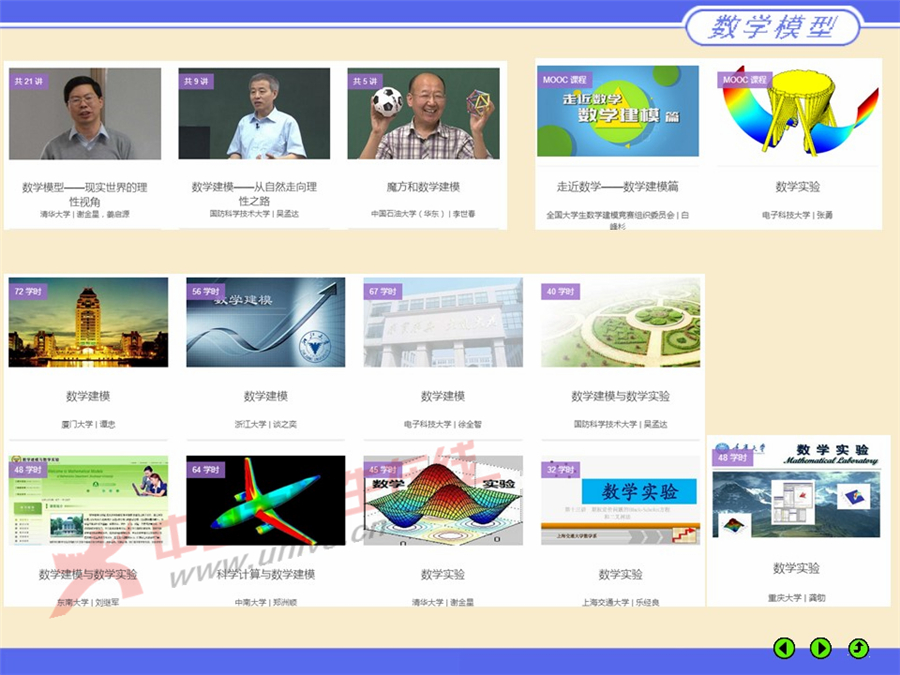Open the 共 21 讲 lecture video thumbnail
Image resolution: width=900 pixels, height=675 pixels.
[85, 114]
